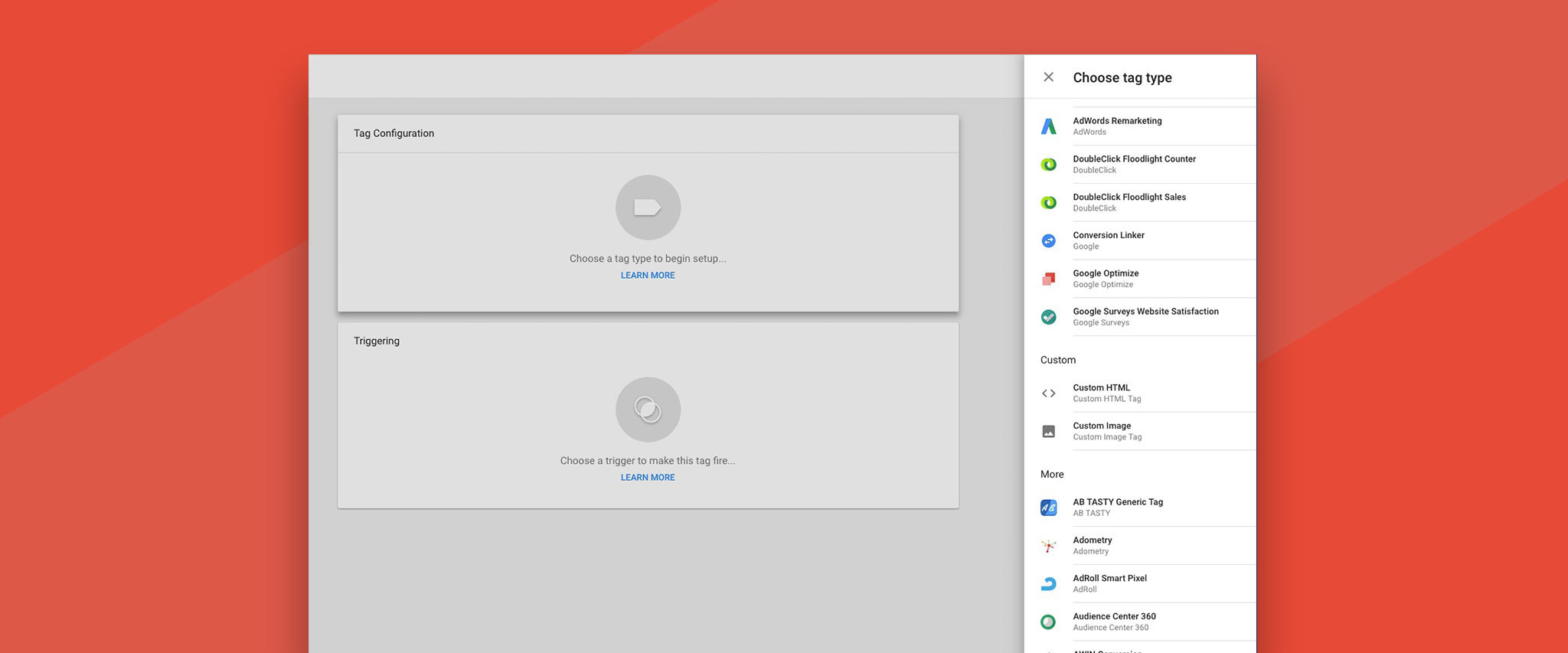Click the tag placeholder circle in Tag Configuration
The width and height of the screenshot is (1568, 653).
[648, 207]
